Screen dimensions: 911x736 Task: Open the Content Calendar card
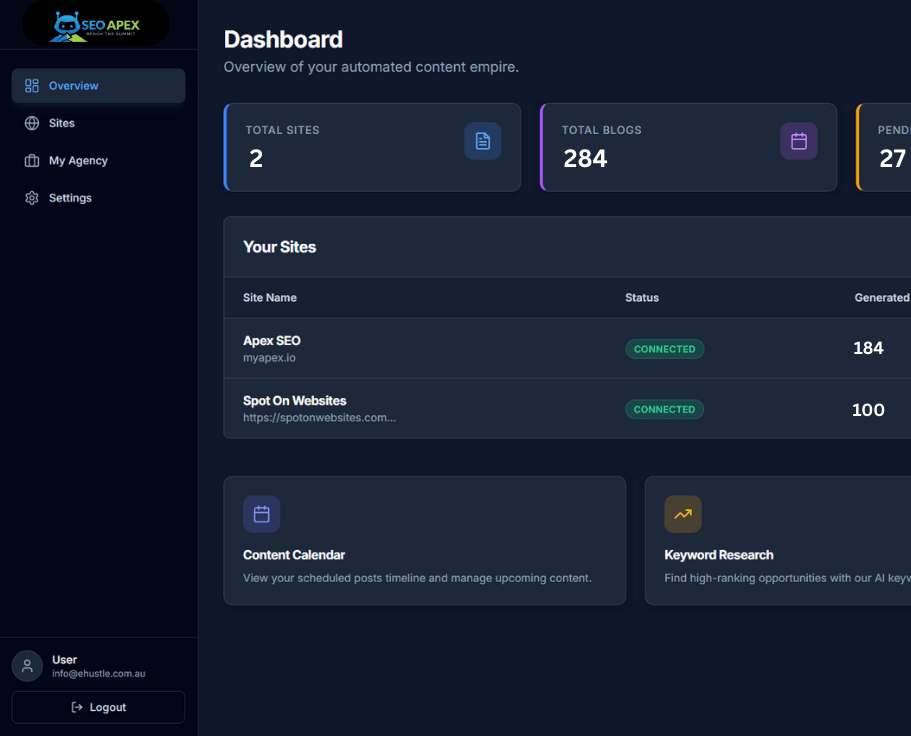(424, 540)
